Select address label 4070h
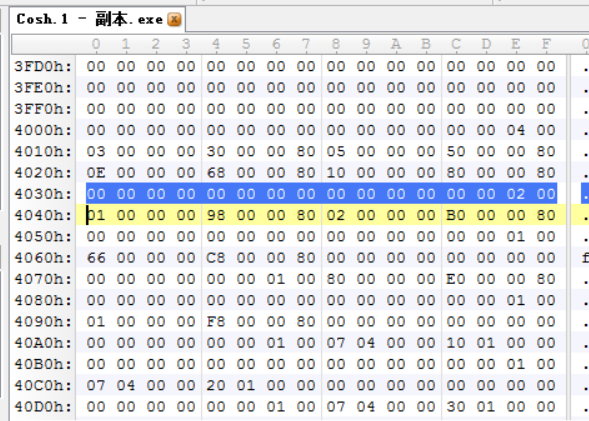Image resolution: width=589 pixels, height=421 pixels. (43, 279)
